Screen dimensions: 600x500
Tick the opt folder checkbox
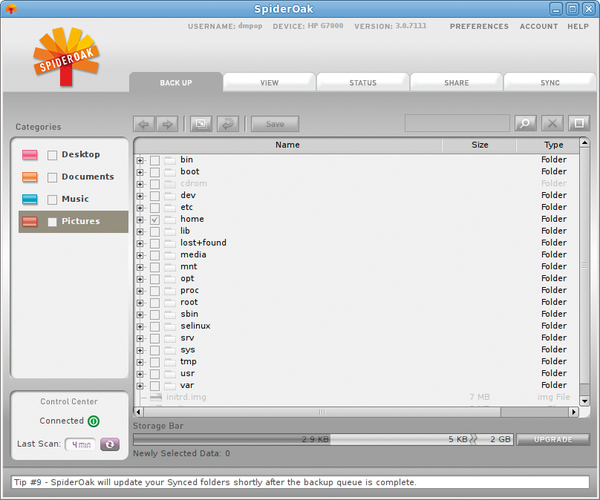pos(155,279)
